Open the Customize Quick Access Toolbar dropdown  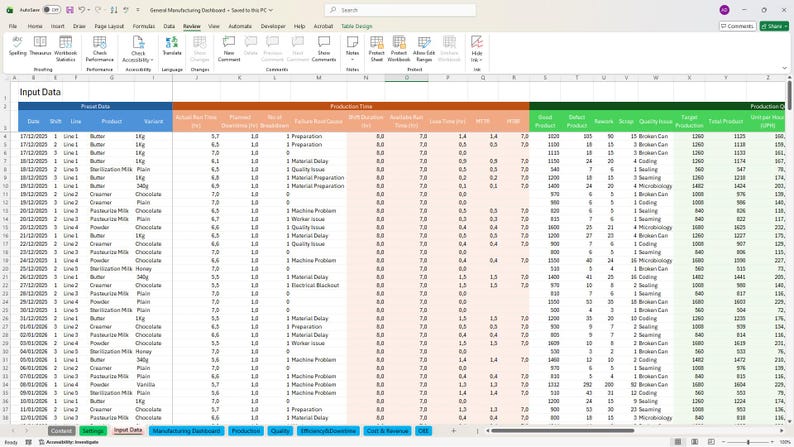click(x=137, y=10)
